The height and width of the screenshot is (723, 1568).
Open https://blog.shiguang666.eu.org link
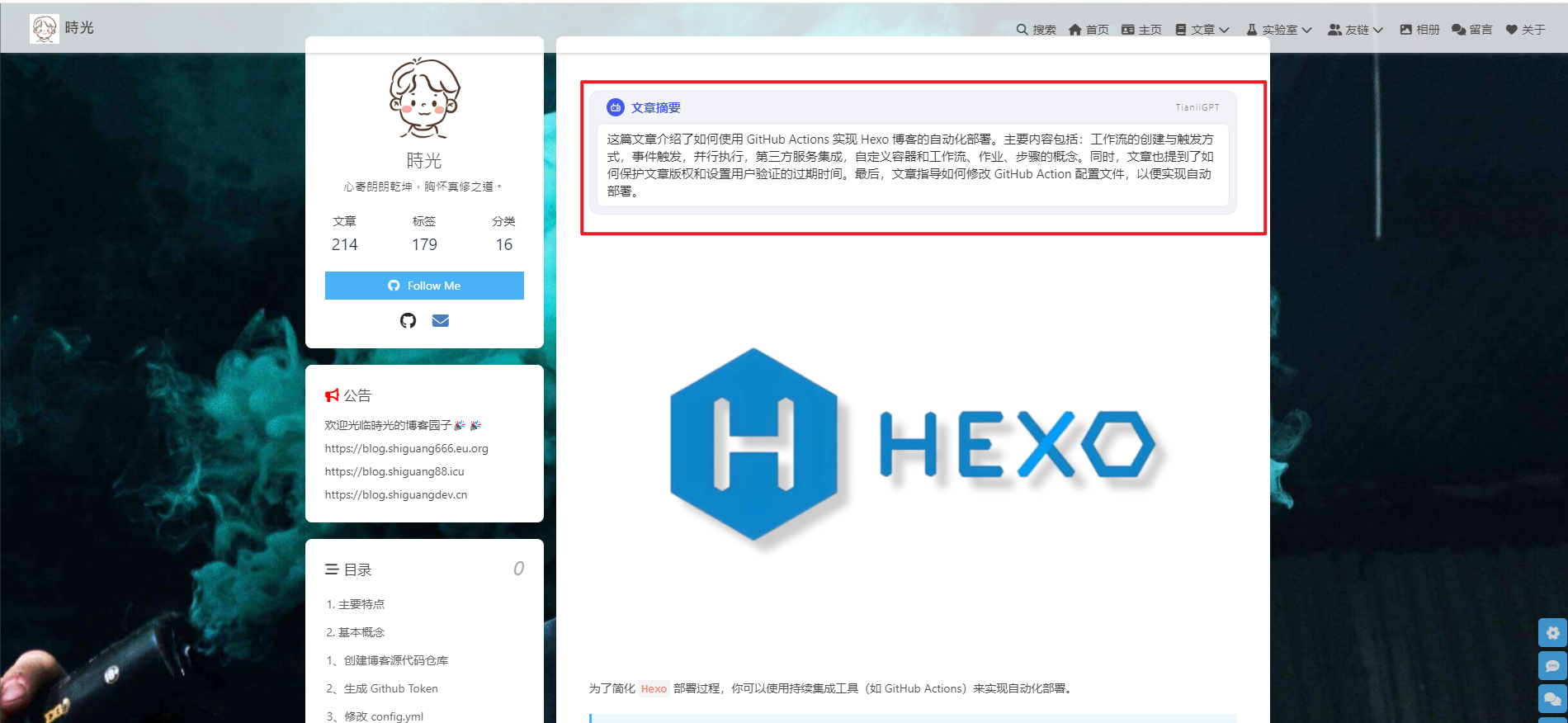407,448
